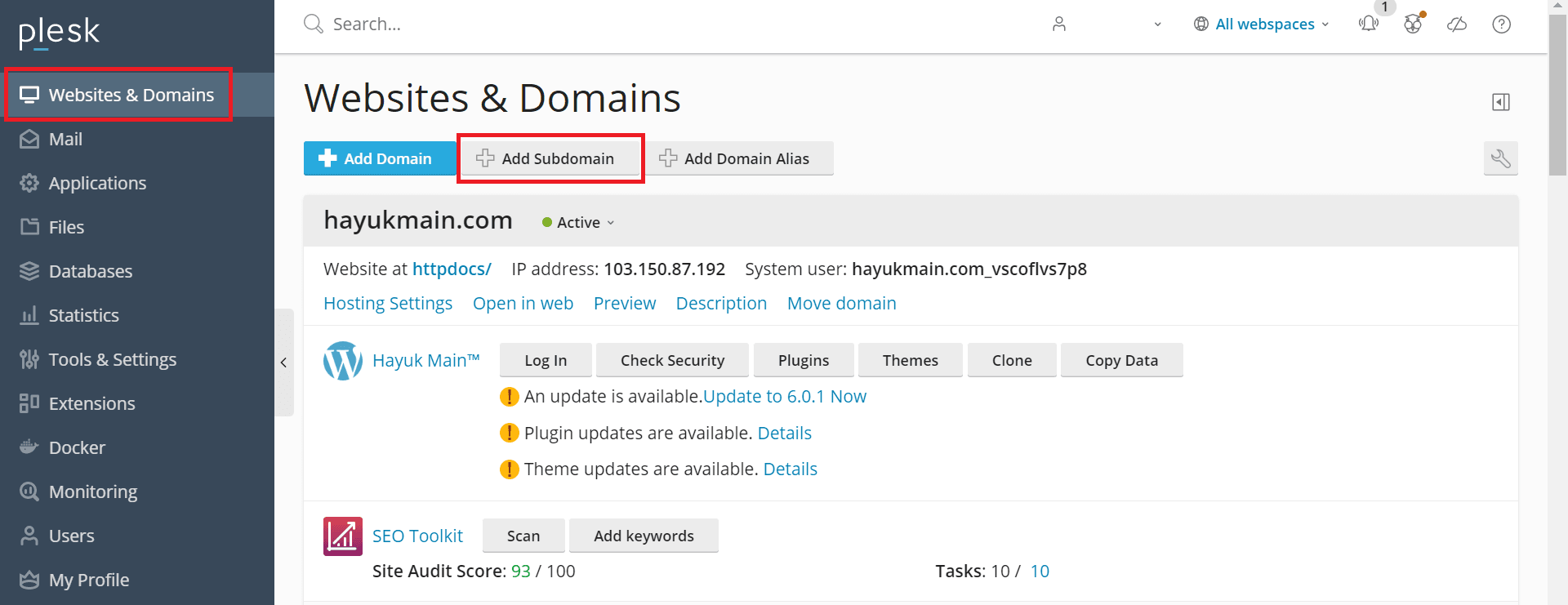The height and width of the screenshot is (605, 1568).
Task: Select Docker in the sidebar
Action: click(x=77, y=448)
